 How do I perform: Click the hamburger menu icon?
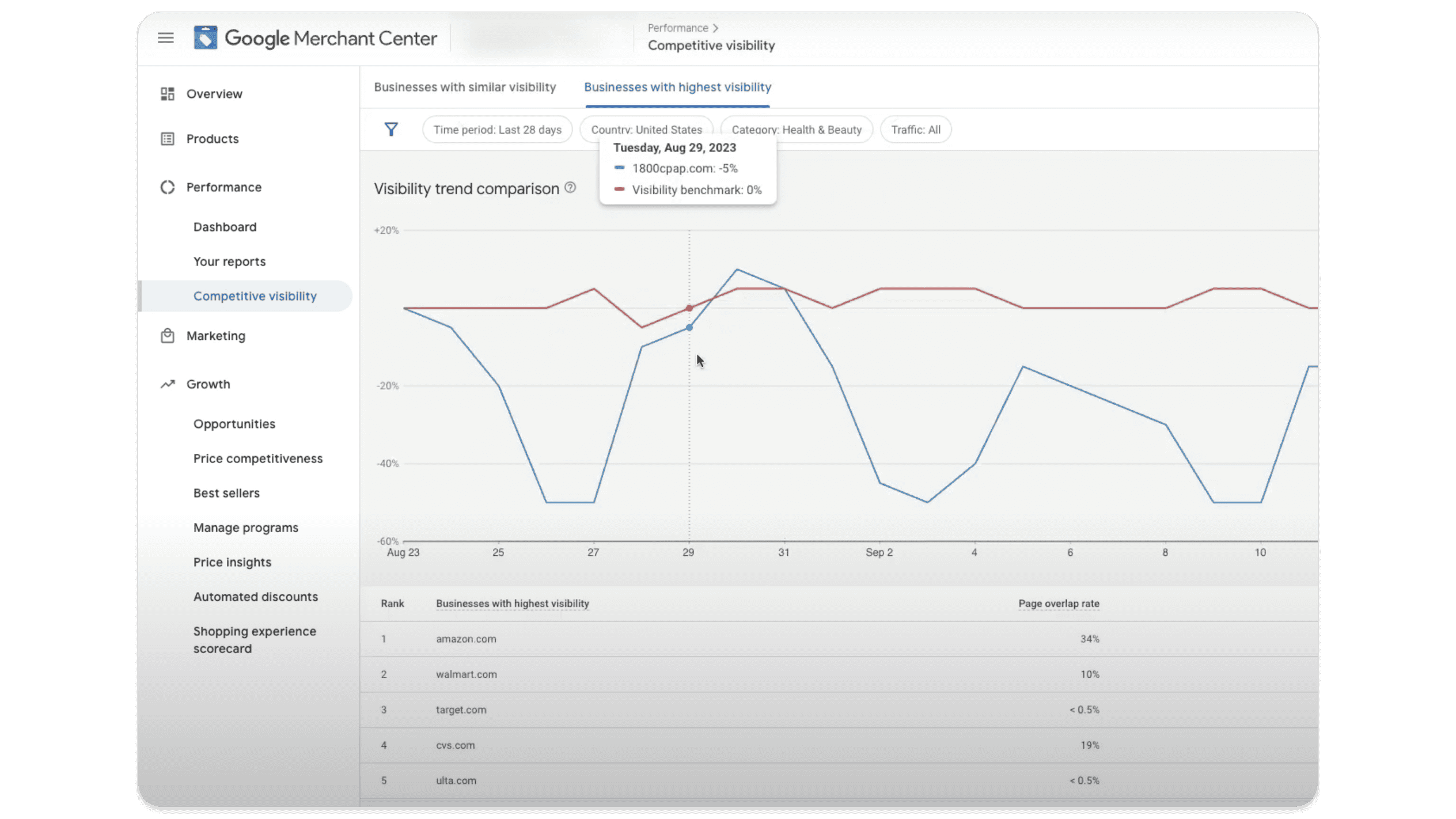pyautogui.click(x=166, y=37)
